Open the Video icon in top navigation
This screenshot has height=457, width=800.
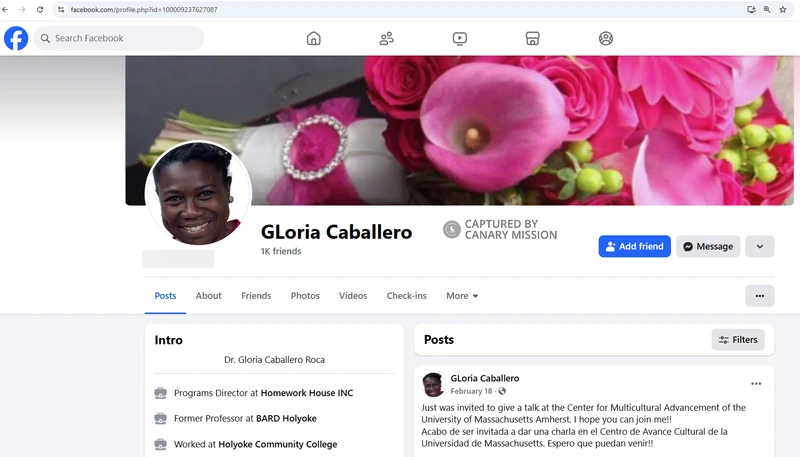(x=460, y=38)
